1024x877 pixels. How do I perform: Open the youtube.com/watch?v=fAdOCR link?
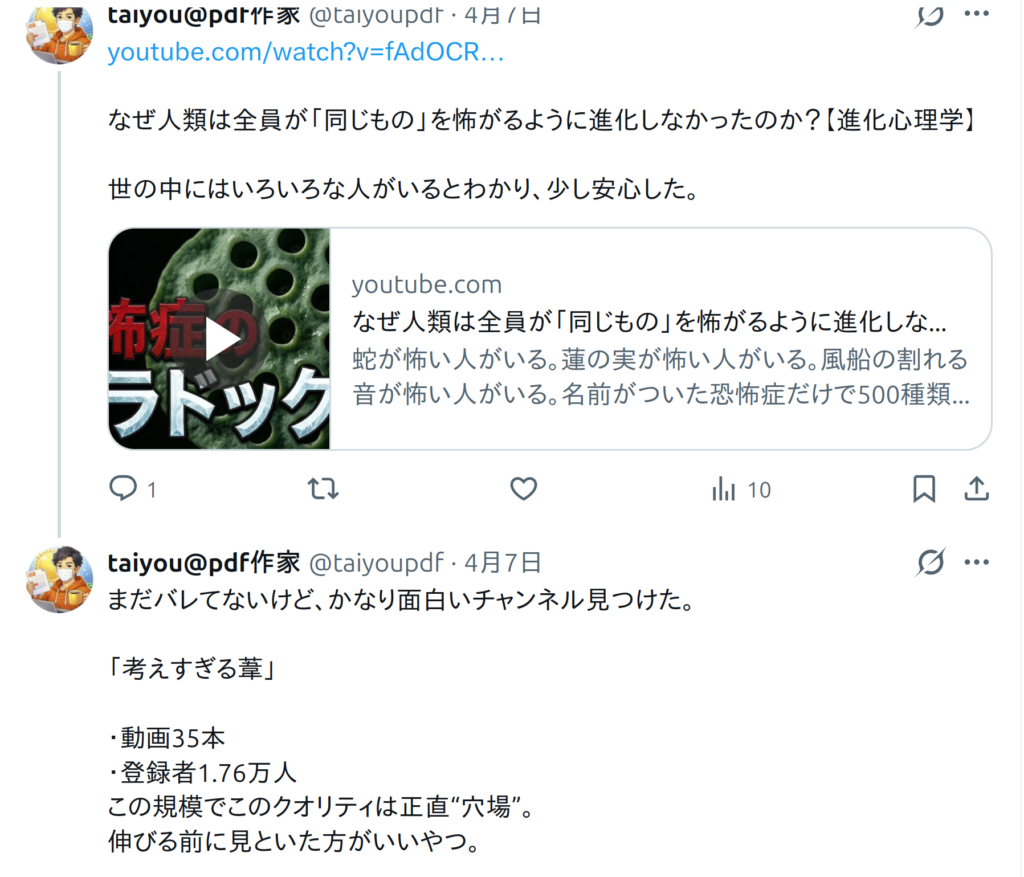pyautogui.click(x=306, y=52)
